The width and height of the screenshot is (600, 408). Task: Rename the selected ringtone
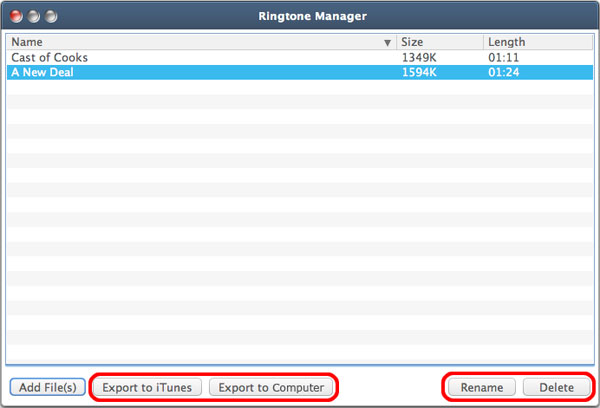click(481, 387)
